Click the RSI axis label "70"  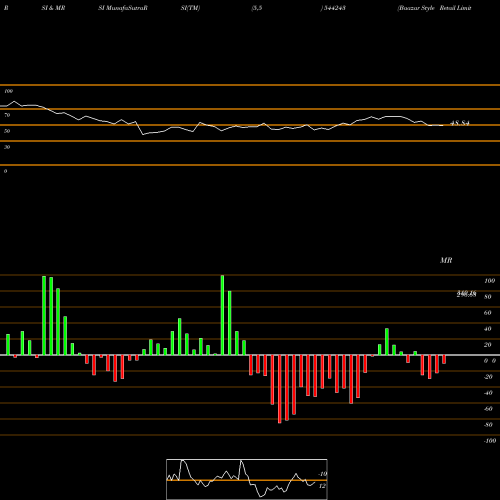(x=7, y=115)
